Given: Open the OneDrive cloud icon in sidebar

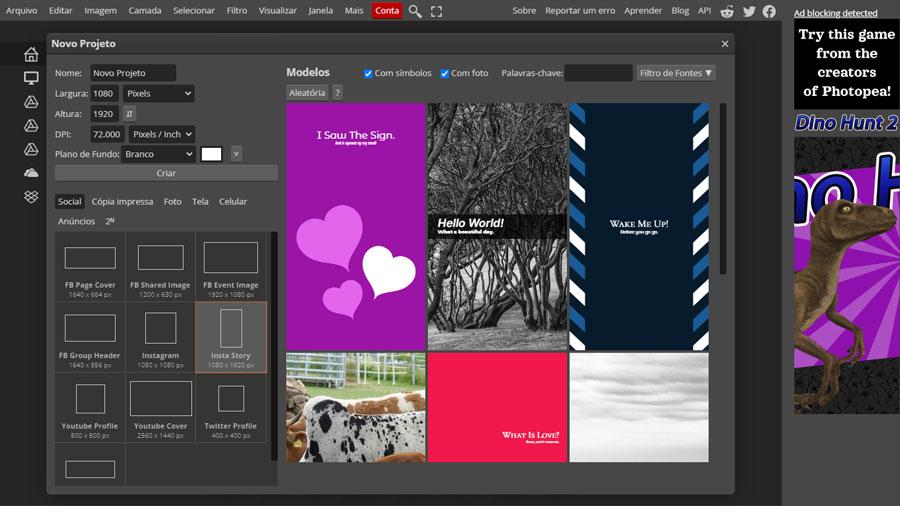Looking at the screenshot, I should [x=31, y=173].
